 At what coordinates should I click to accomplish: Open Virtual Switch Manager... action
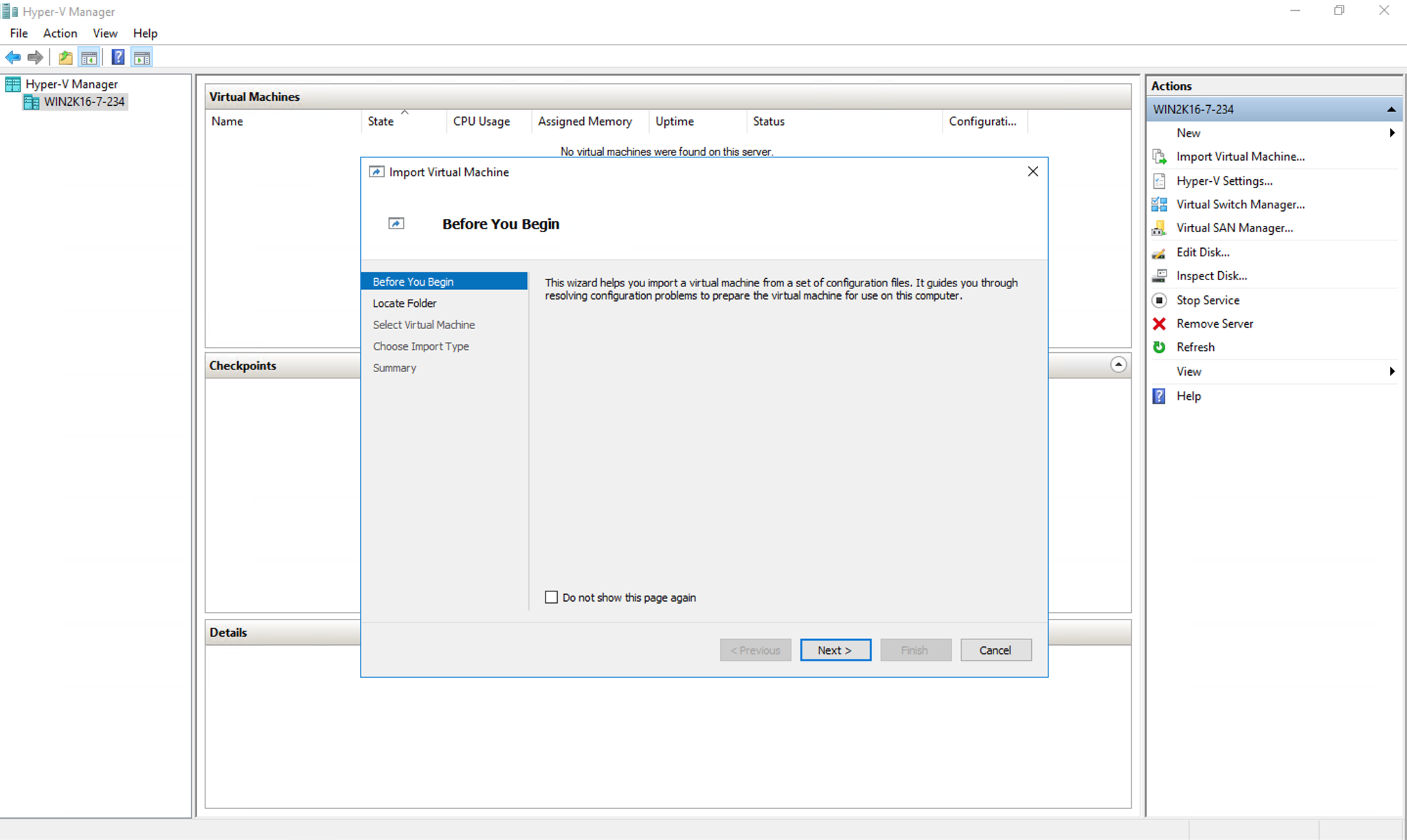pos(1240,204)
